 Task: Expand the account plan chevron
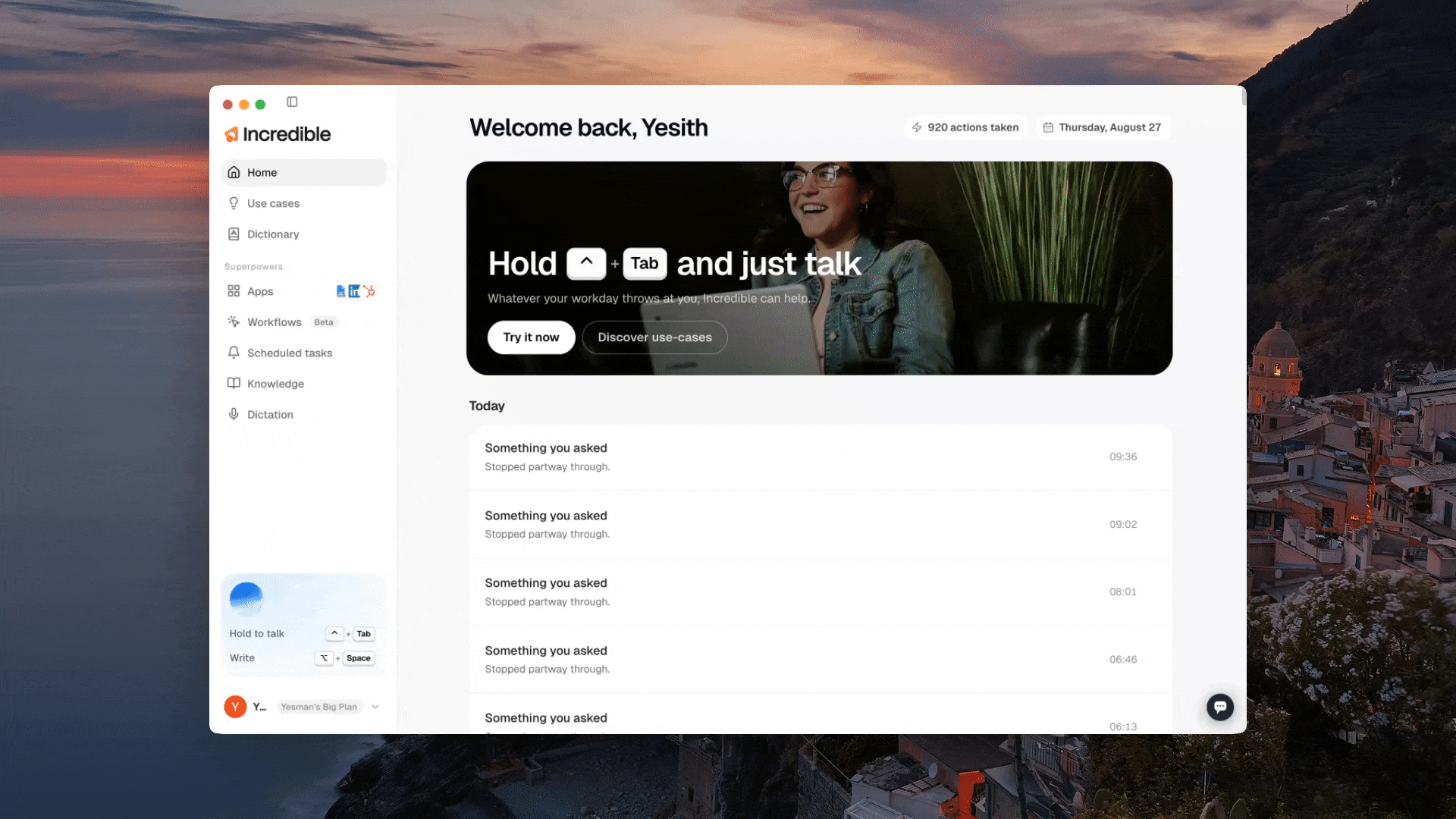375,707
